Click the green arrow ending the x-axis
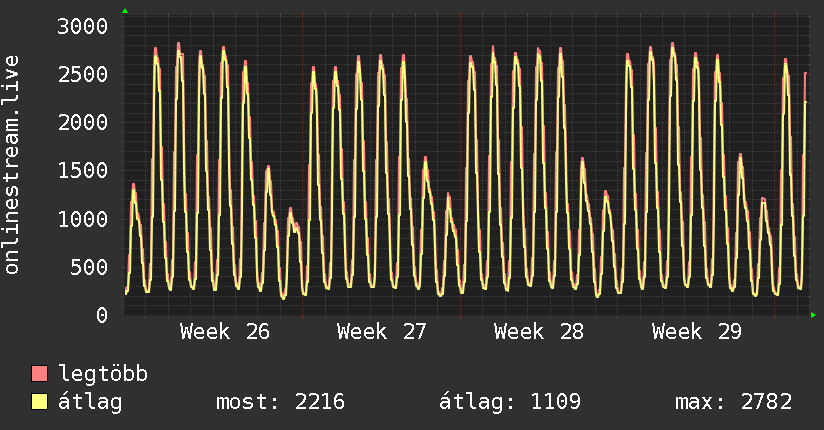This screenshot has height=430, width=824. (813, 315)
